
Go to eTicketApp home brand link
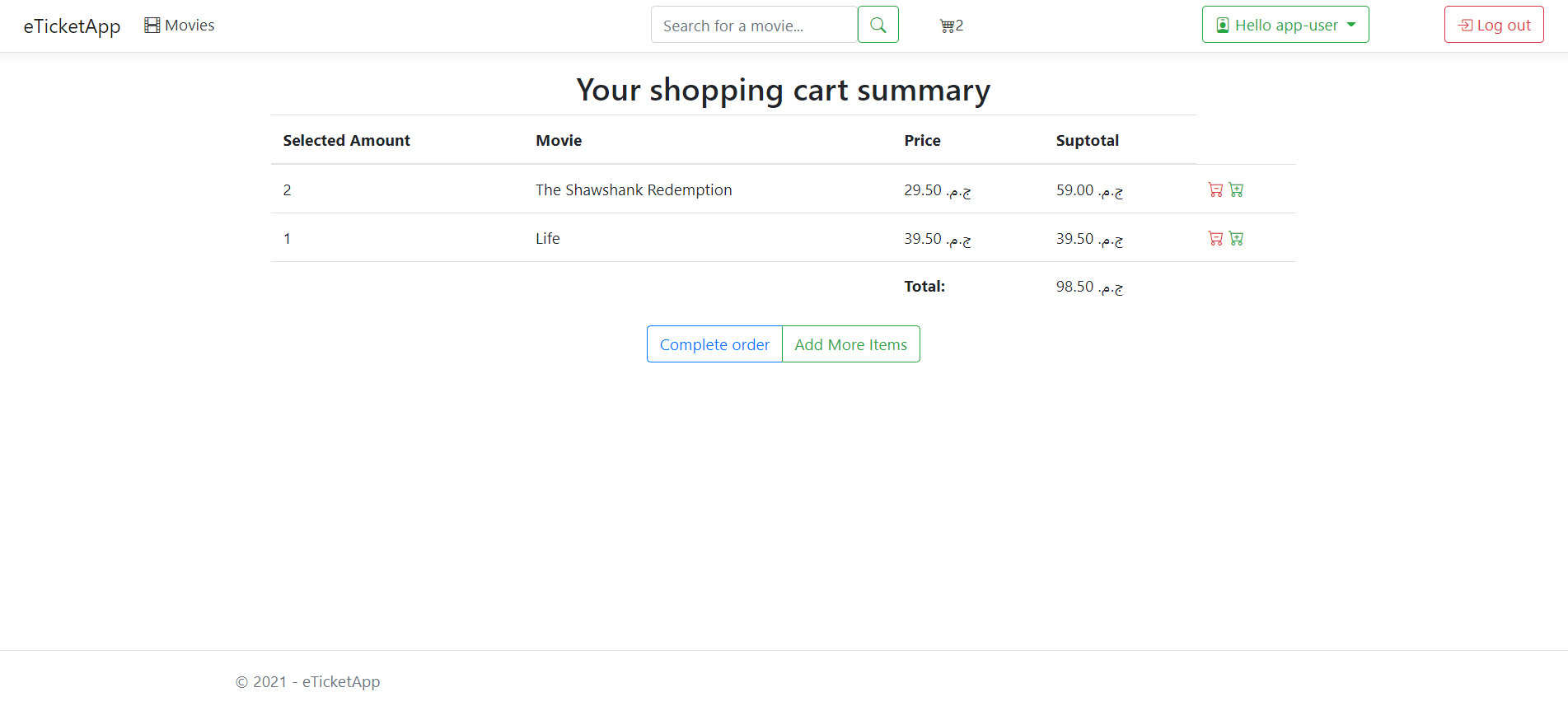pyautogui.click(x=72, y=26)
